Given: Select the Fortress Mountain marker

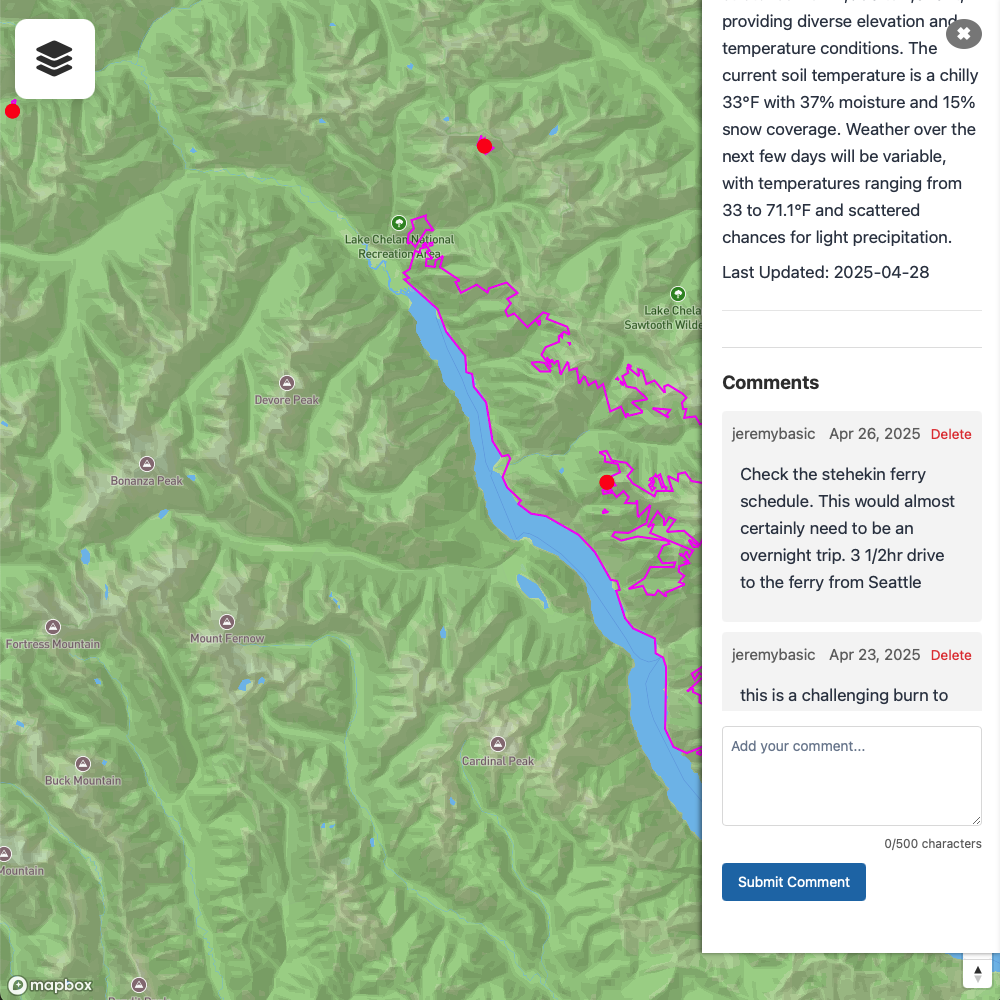Looking at the screenshot, I should click(x=53, y=627).
